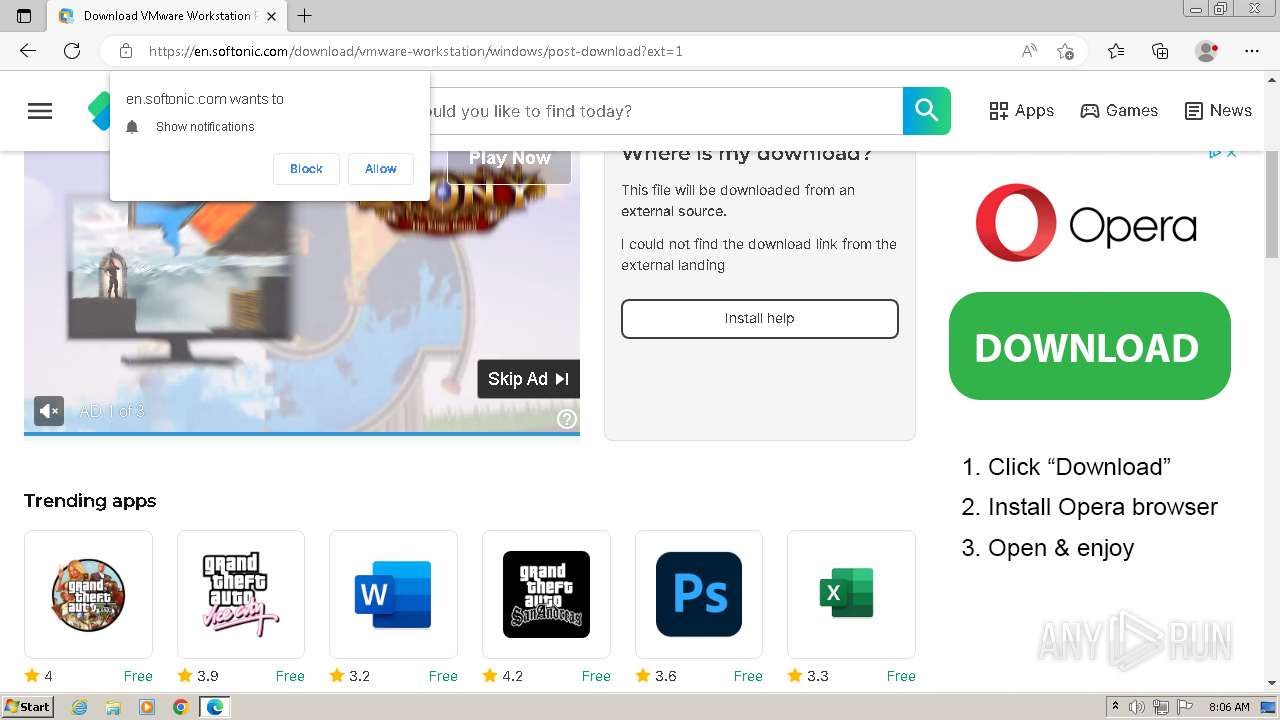Click the Trending apps heading
This screenshot has height=720, width=1280.
click(x=90, y=501)
